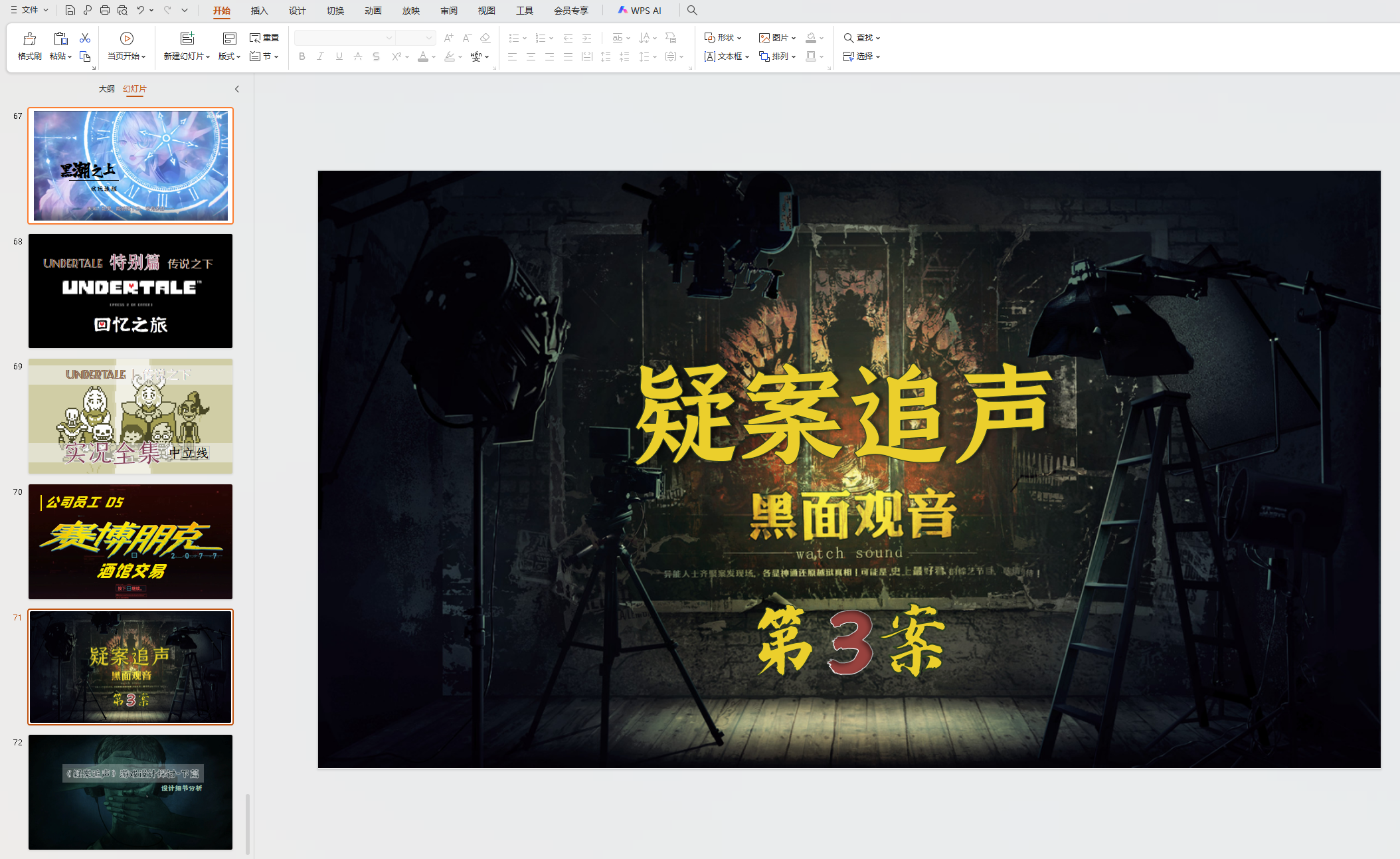The width and height of the screenshot is (1400, 859).
Task: Click the Reset (重置) slide button
Action: pyautogui.click(x=264, y=38)
